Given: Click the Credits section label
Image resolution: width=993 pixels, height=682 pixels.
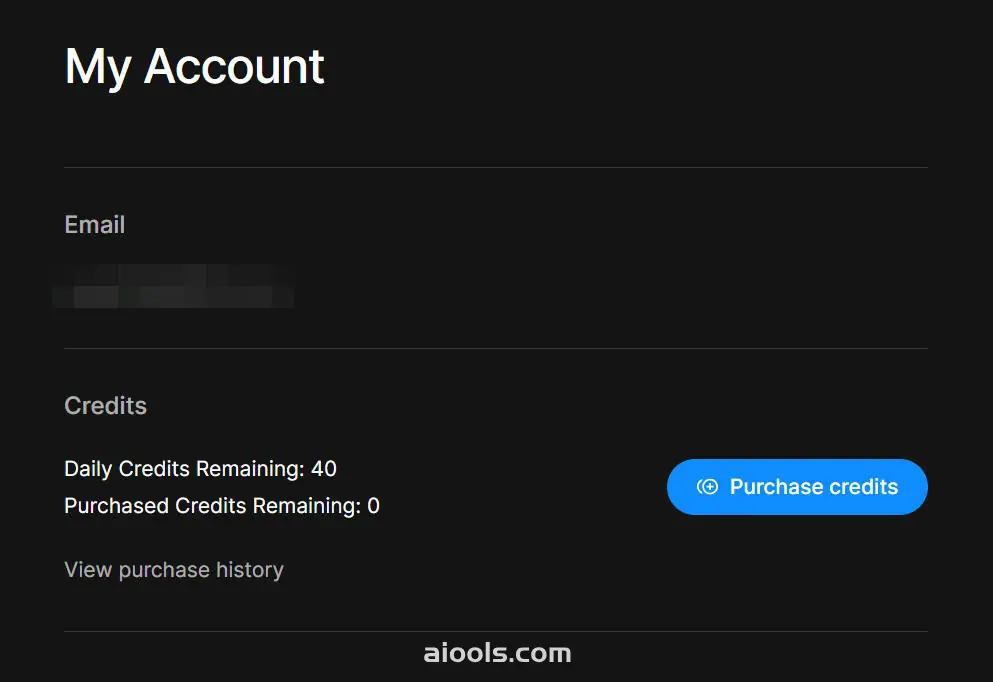Looking at the screenshot, I should click(105, 406).
